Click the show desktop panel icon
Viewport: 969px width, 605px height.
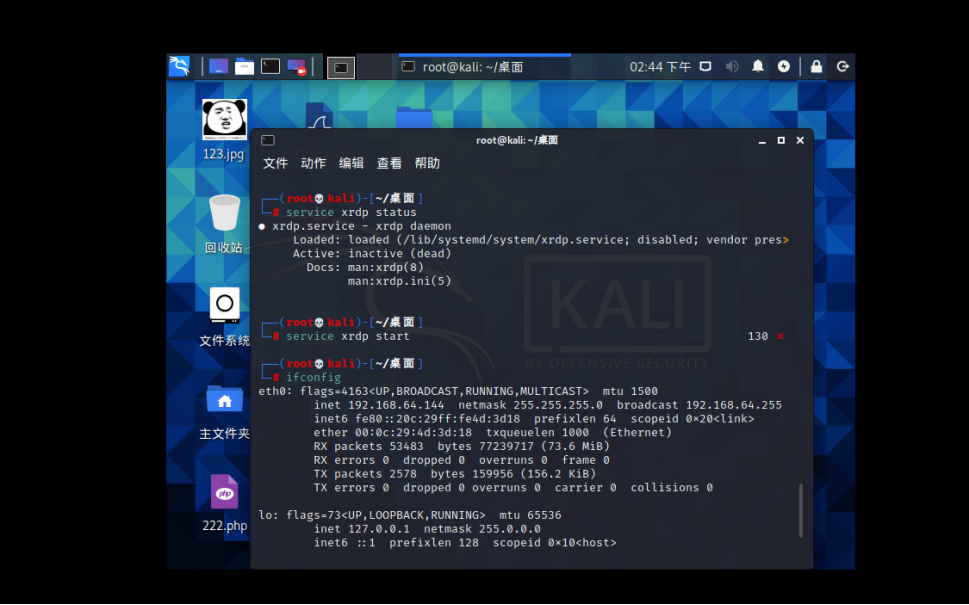[219, 66]
